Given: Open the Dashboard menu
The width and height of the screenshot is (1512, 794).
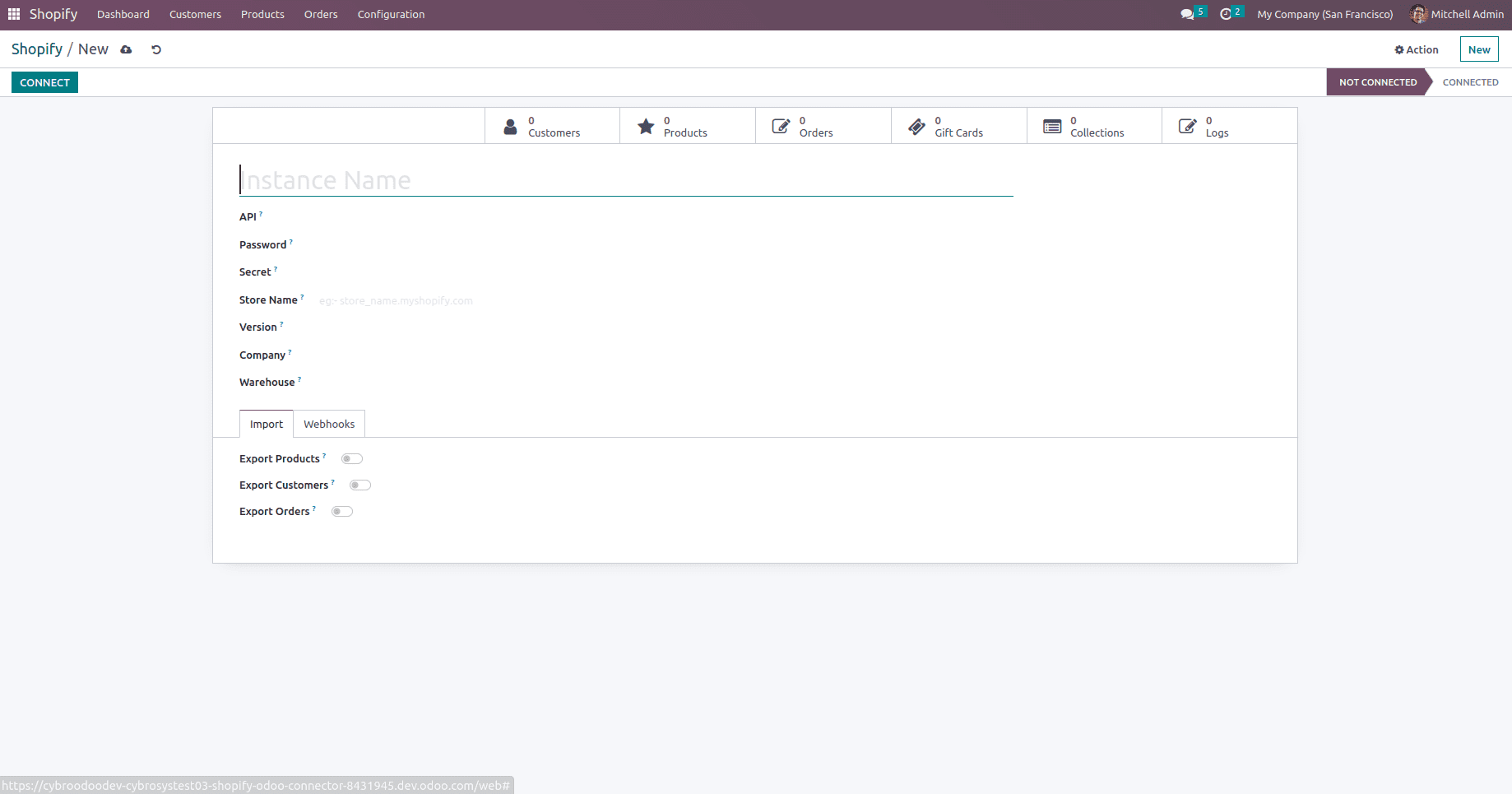Looking at the screenshot, I should coord(123,15).
